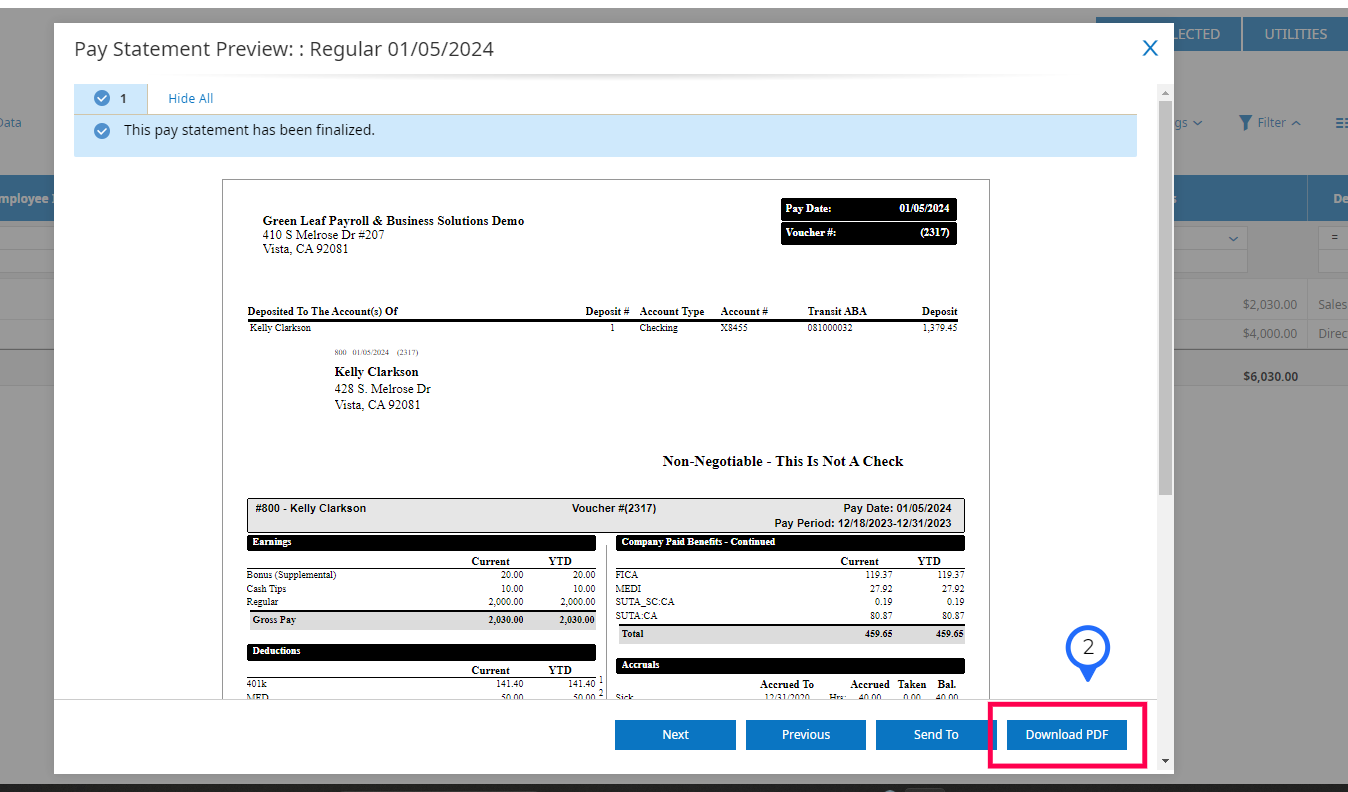This screenshot has height=792, width=1348.
Task: Click the $2,030.00 cell in the background grid
Action: tap(1269, 304)
